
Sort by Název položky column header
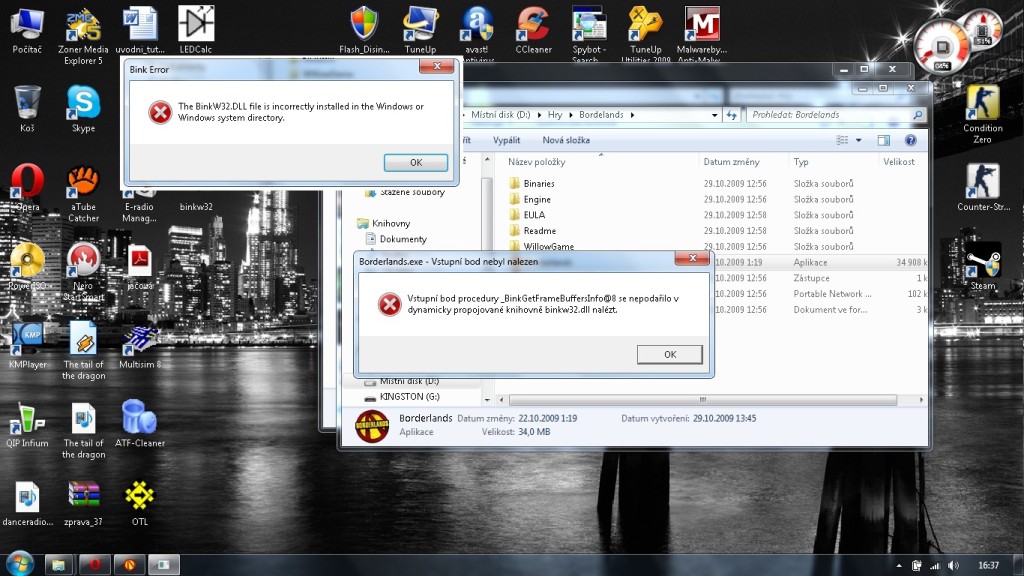536,162
